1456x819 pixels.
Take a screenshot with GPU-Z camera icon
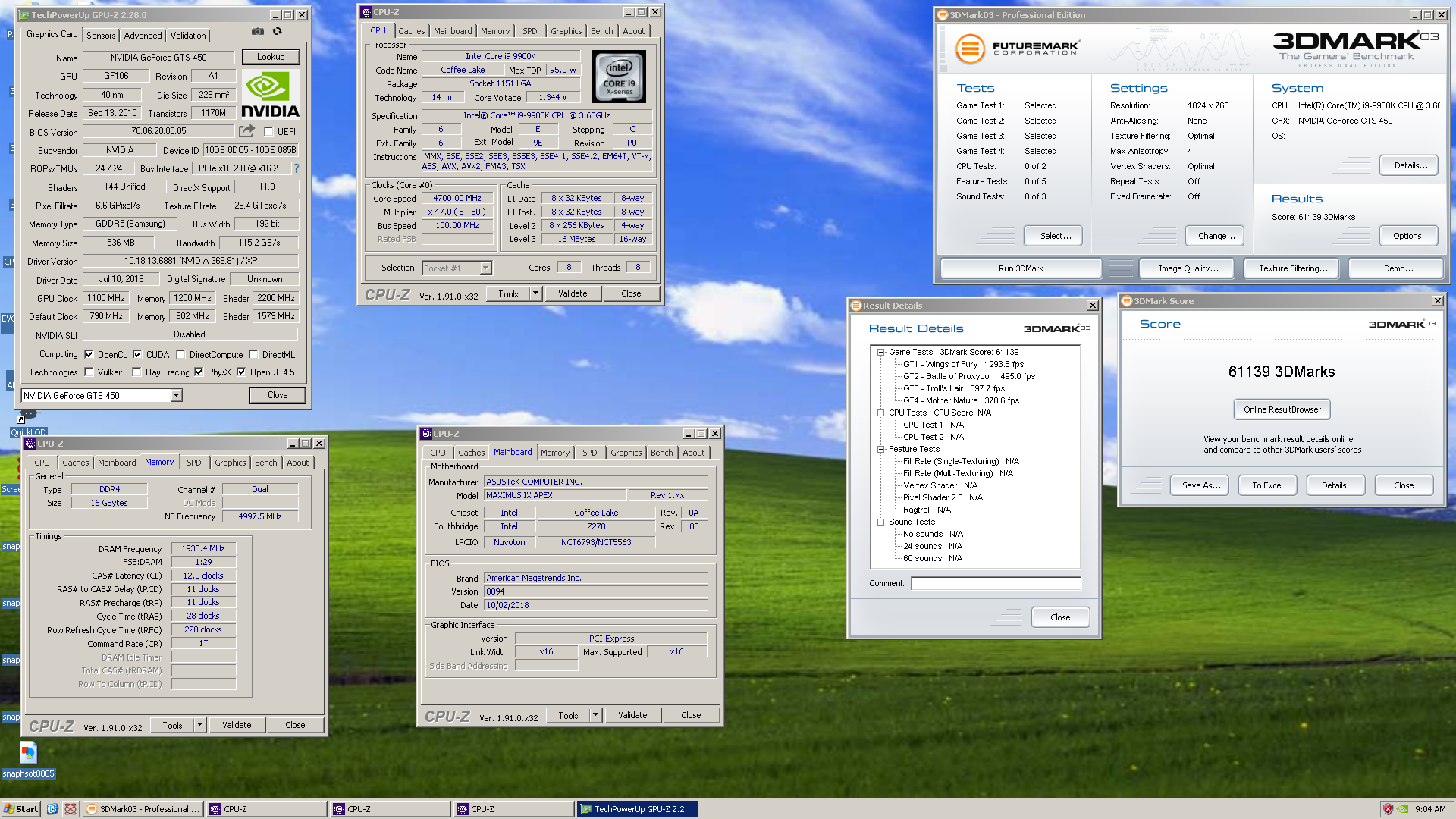tap(258, 31)
